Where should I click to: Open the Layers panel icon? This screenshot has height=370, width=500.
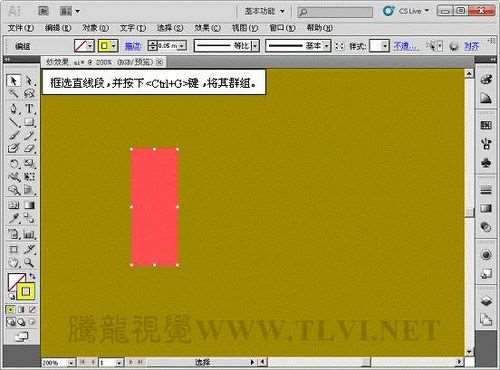click(486, 301)
